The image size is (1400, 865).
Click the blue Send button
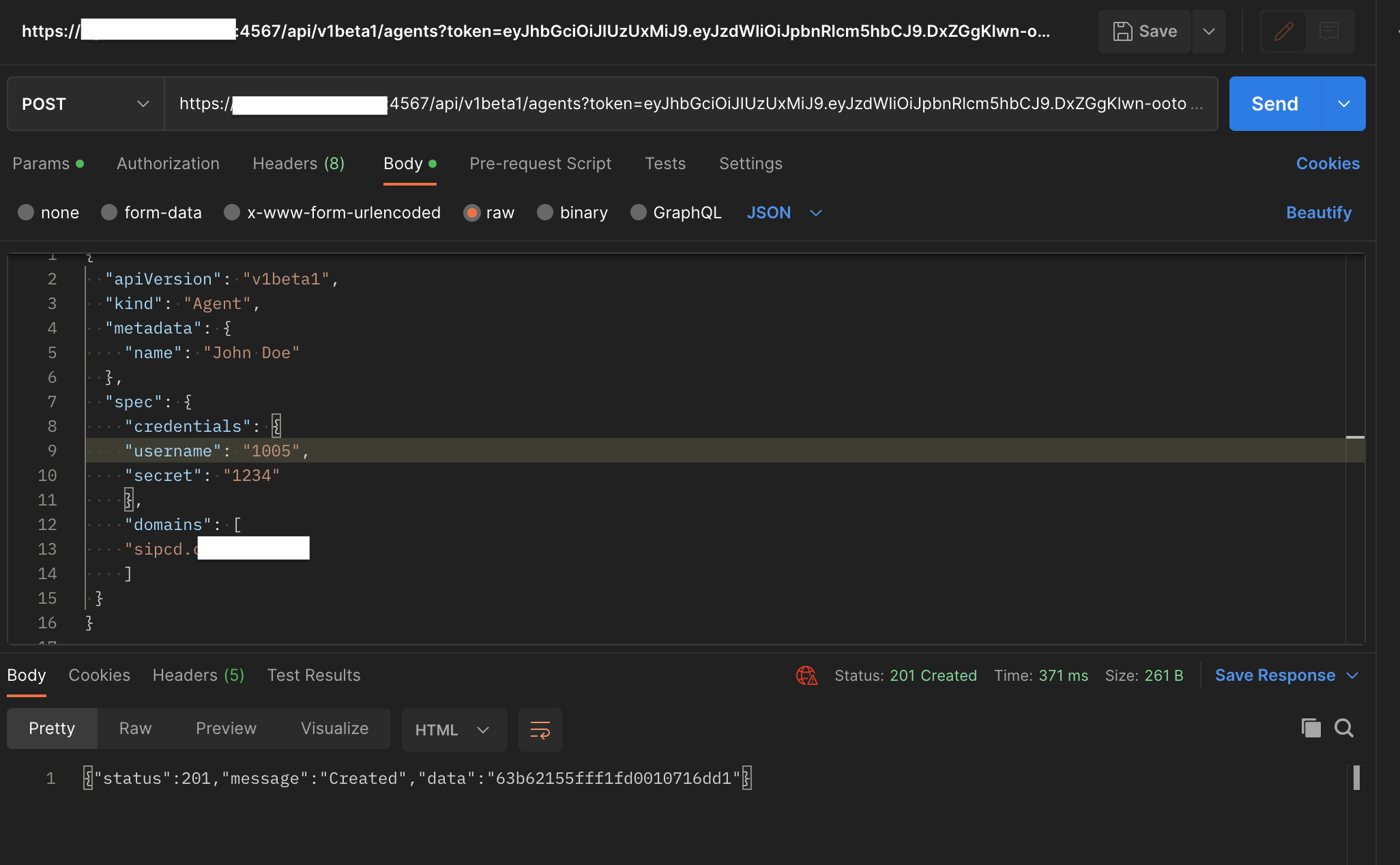(1274, 104)
